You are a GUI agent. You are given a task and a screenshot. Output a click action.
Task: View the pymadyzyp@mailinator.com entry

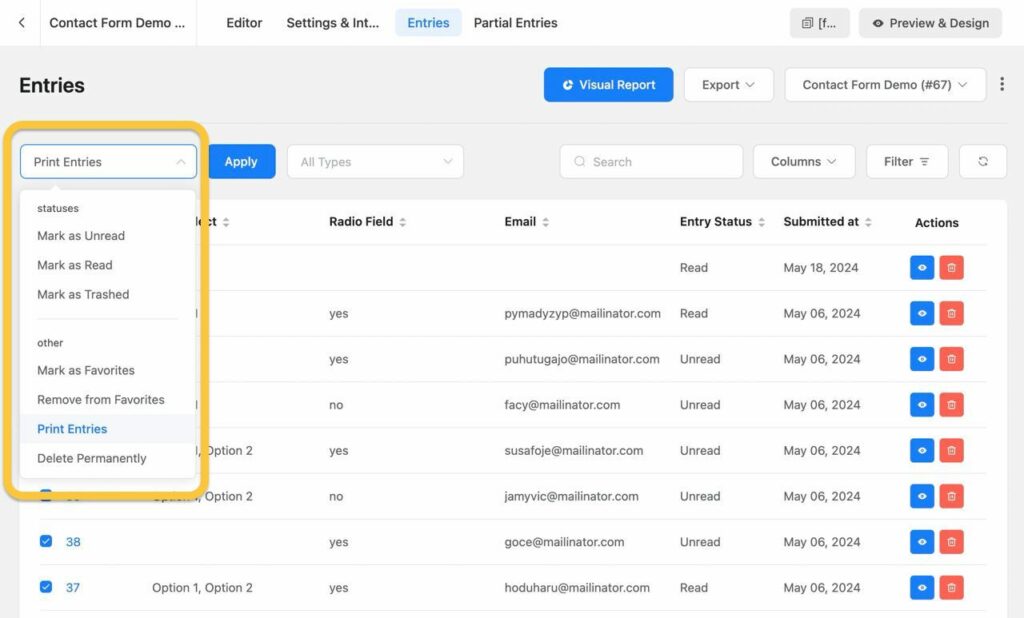click(x=921, y=313)
